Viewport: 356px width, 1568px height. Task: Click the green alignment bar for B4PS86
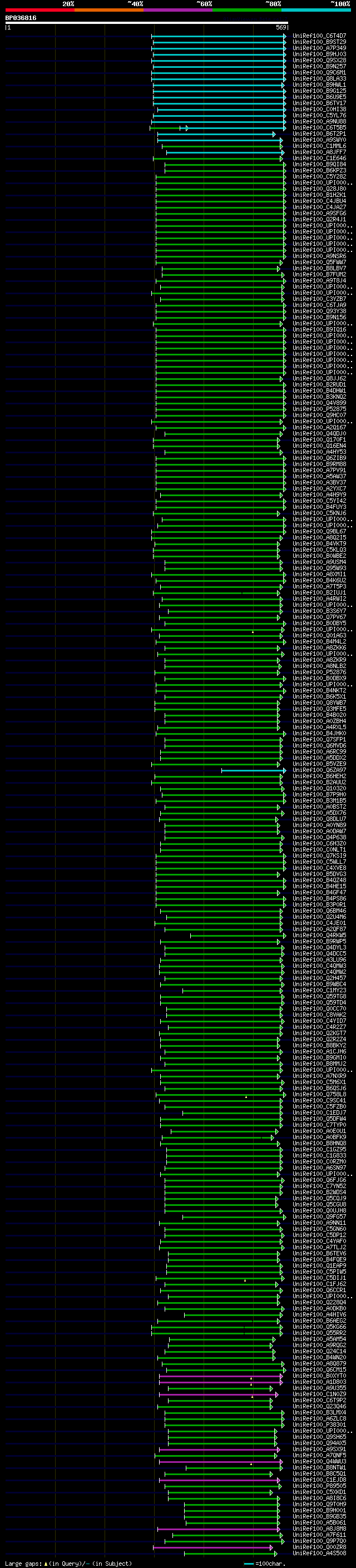click(x=221, y=899)
